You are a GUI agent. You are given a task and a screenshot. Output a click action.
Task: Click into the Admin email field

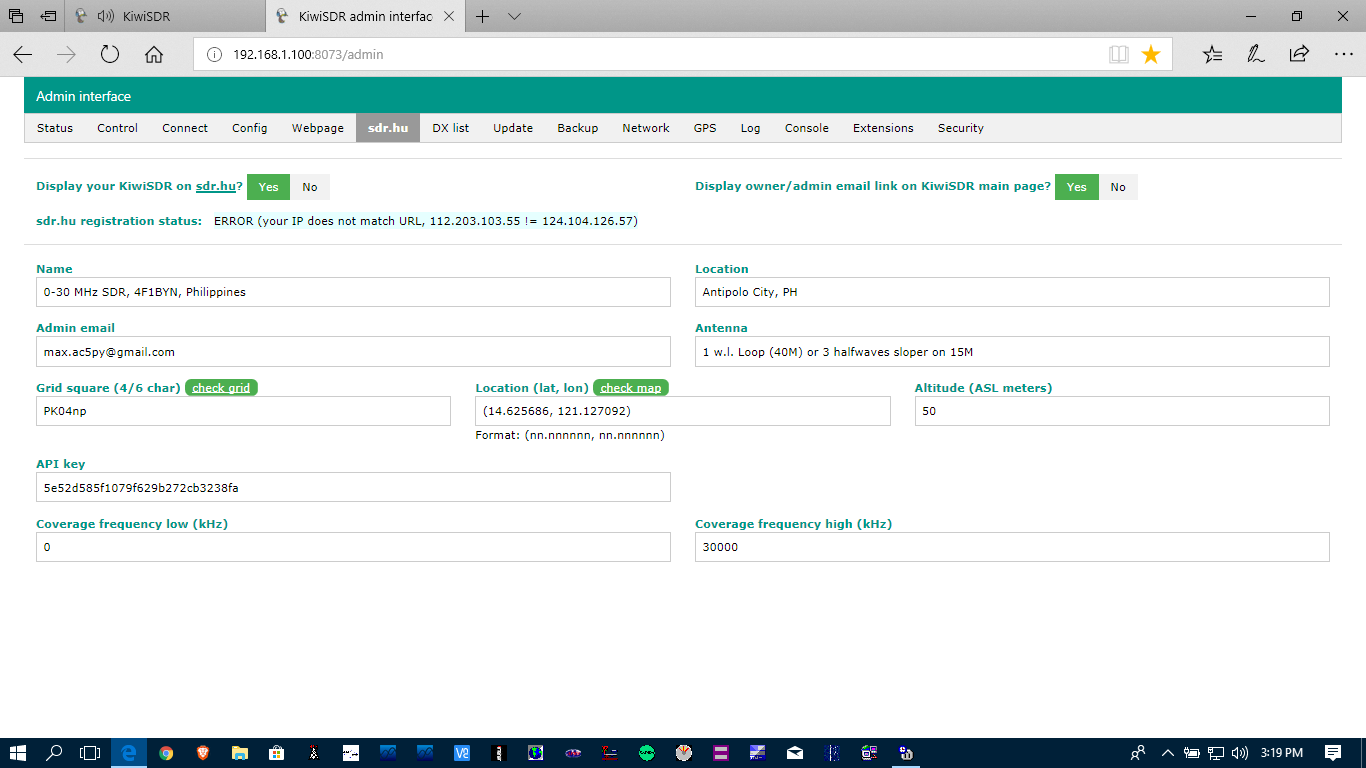(x=353, y=352)
